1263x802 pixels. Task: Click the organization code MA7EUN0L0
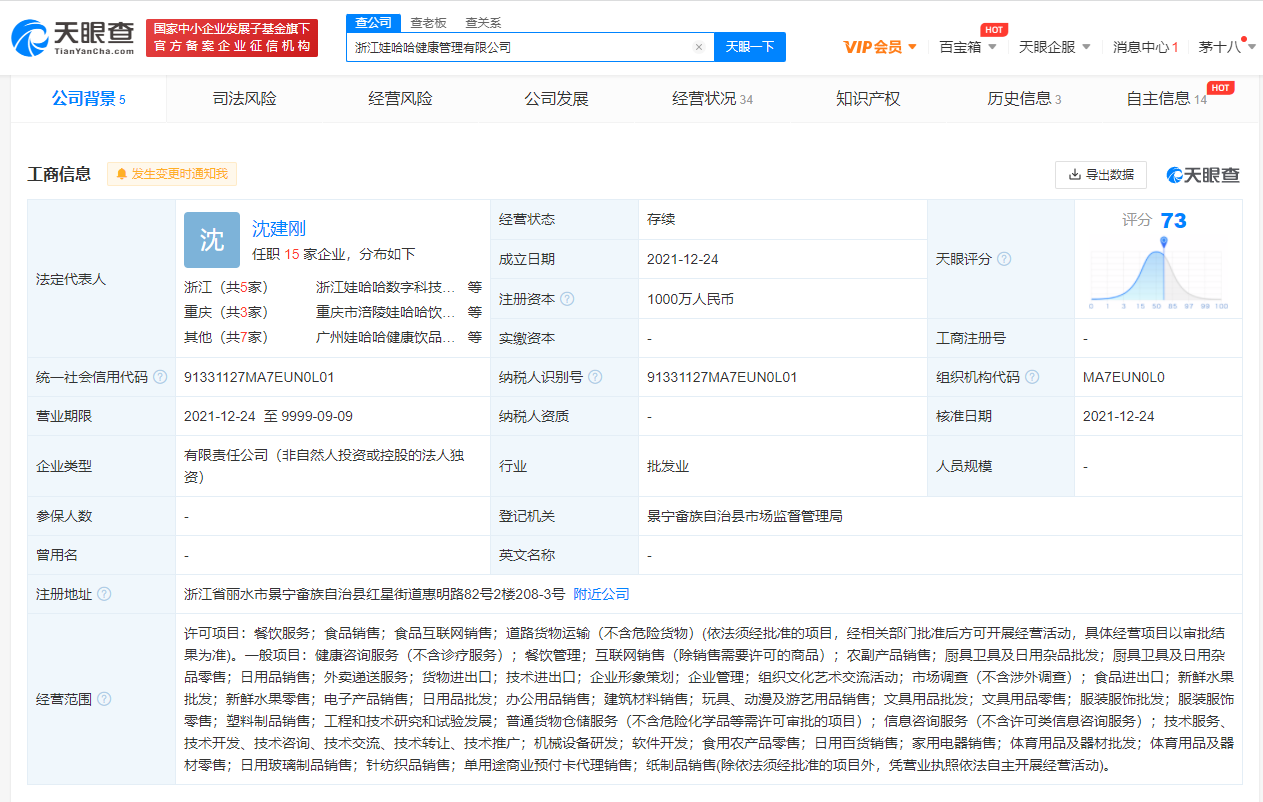1123,377
